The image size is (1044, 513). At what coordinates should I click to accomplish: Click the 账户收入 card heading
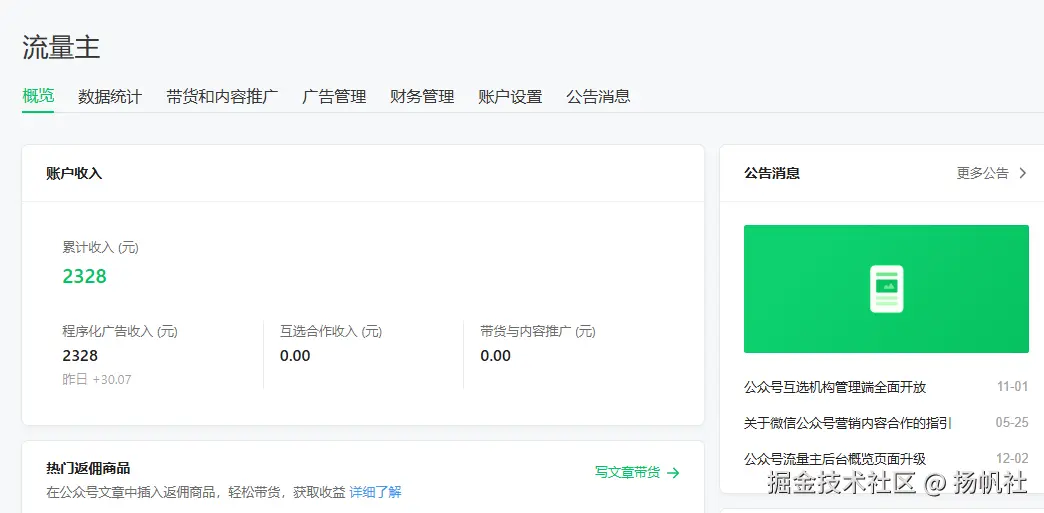coord(74,173)
